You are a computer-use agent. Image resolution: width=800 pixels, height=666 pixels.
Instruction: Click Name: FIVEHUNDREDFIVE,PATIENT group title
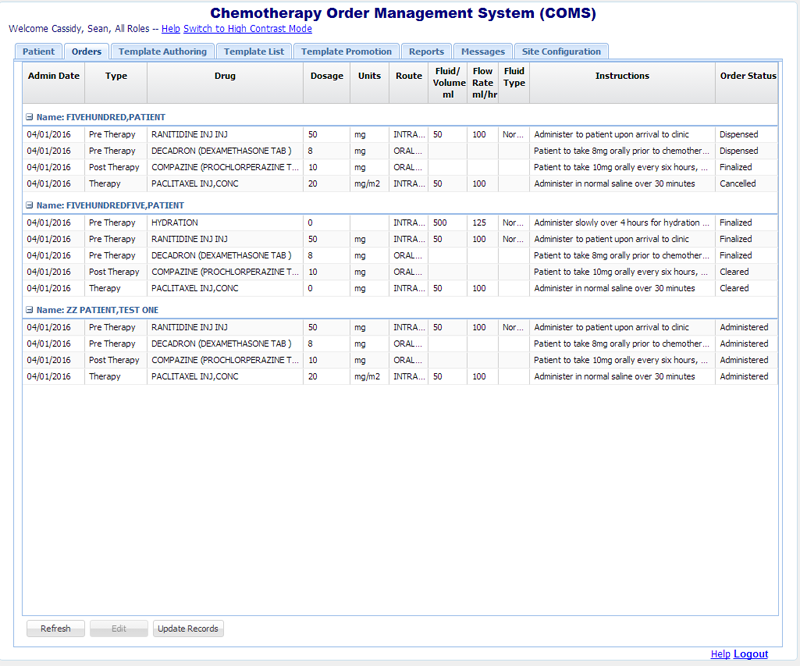pos(110,205)
